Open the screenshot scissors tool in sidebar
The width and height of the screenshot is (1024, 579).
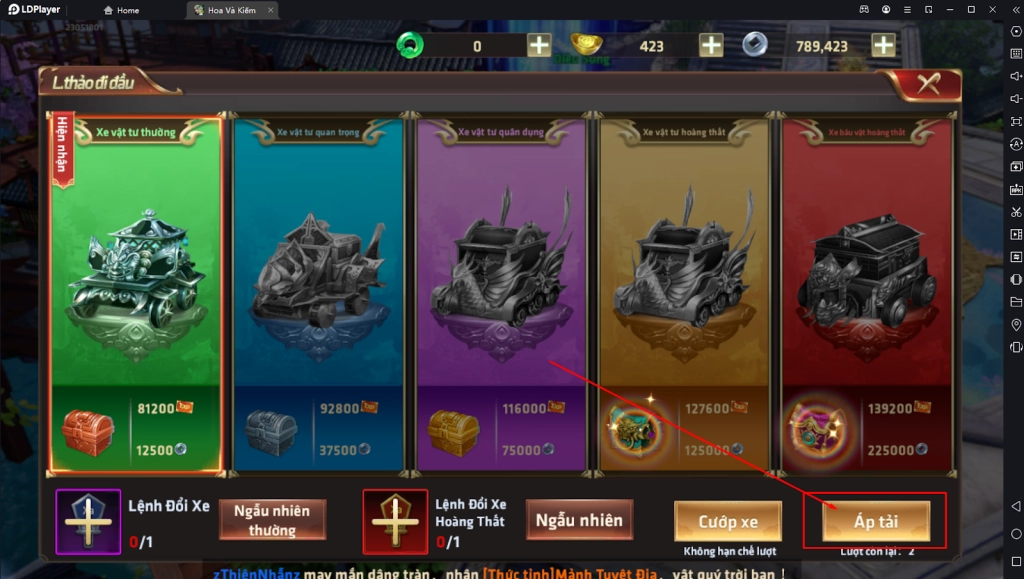pyautogui.click(x=1016, y=212)
